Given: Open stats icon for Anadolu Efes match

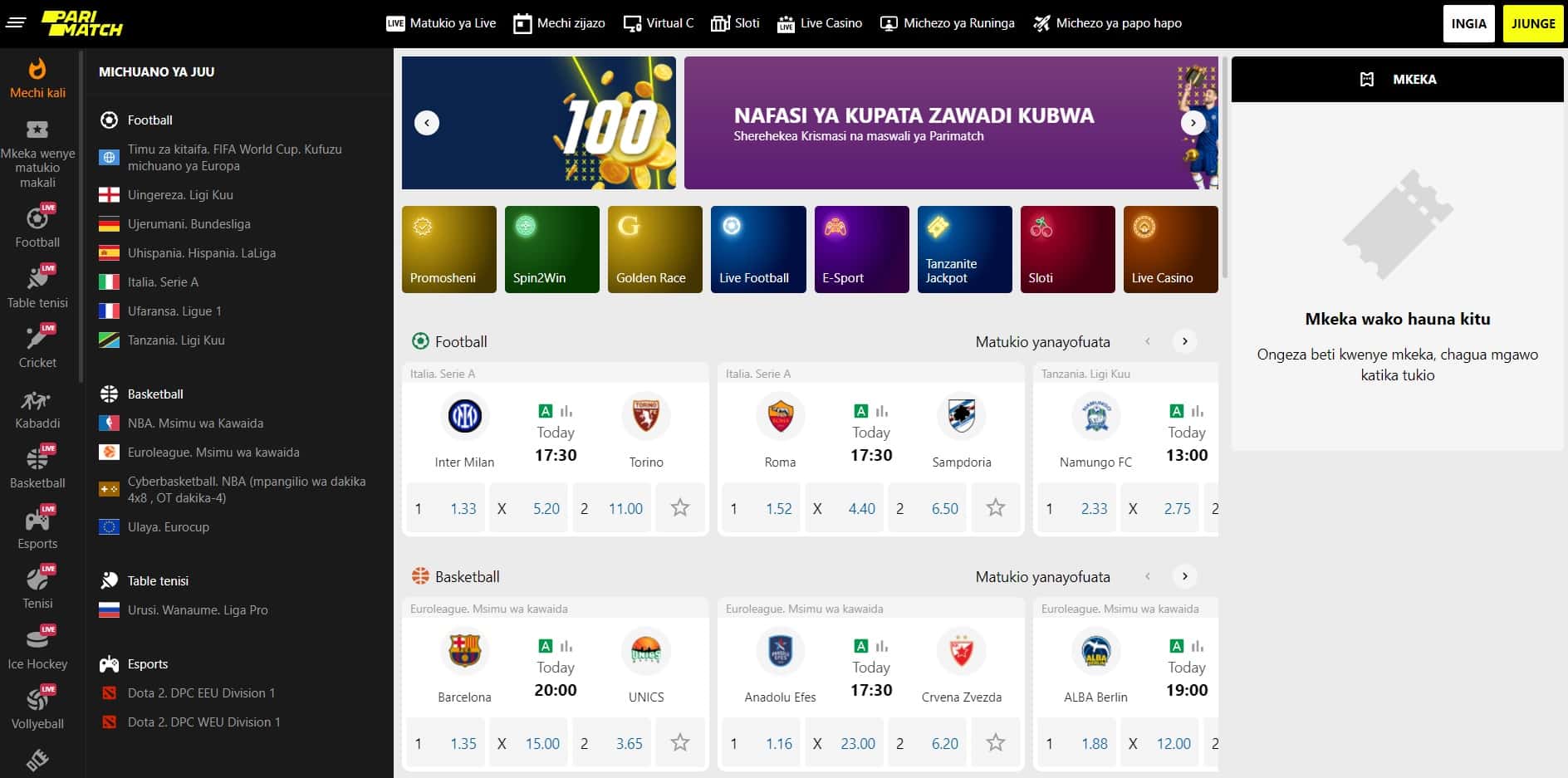Looking at the screenshot, I should click(x=882, y=646).
